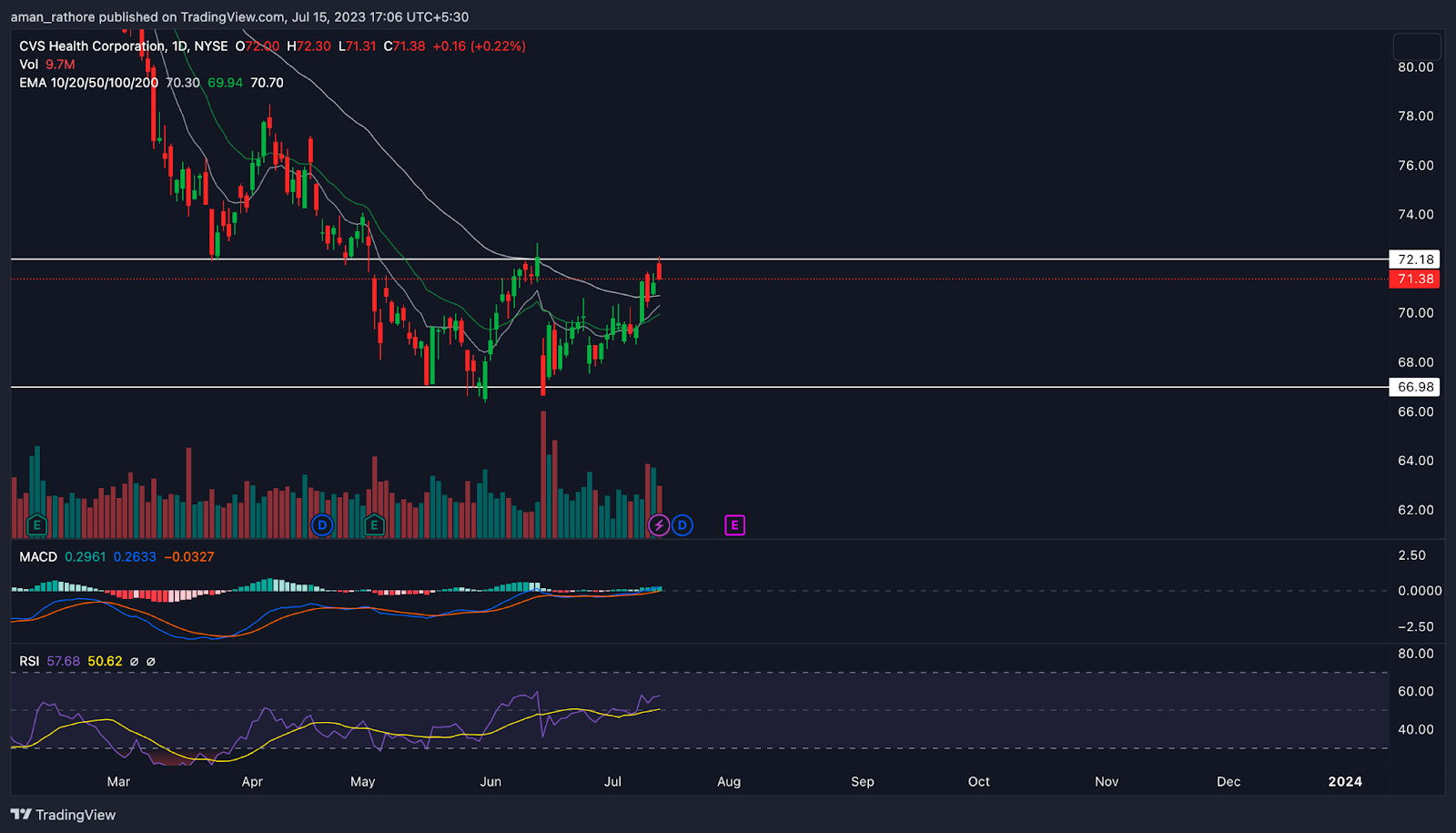Click the MACD signal value 0.2633

tap(135, 557)
